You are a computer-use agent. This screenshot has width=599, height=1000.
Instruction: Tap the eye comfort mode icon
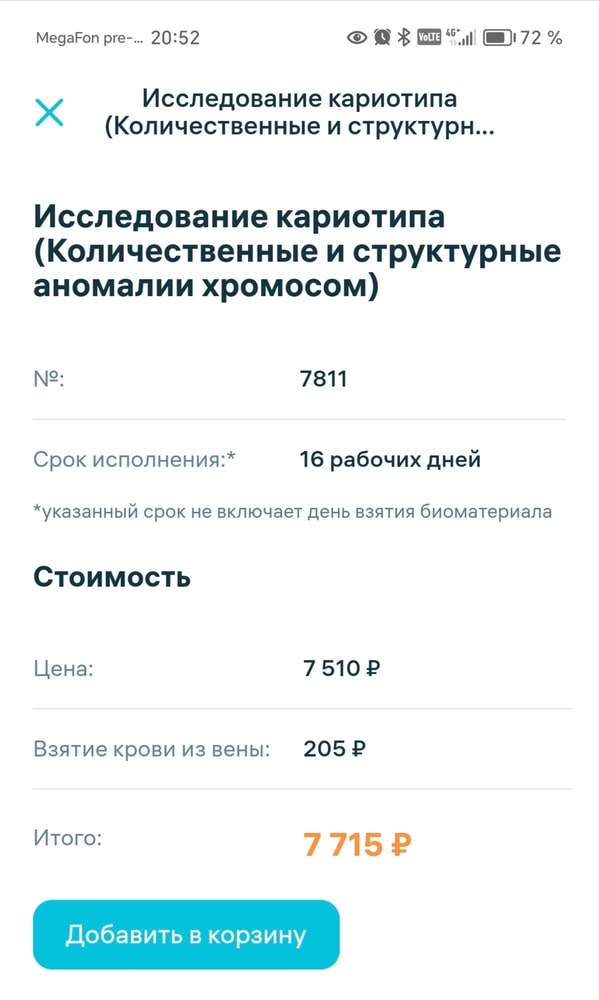(x=355, y=37)
